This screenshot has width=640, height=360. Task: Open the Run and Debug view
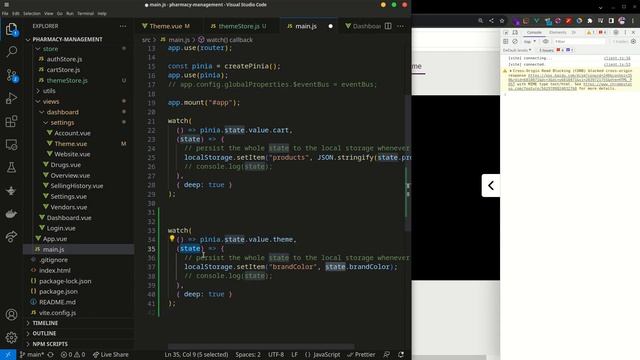[x=11, y=98]
